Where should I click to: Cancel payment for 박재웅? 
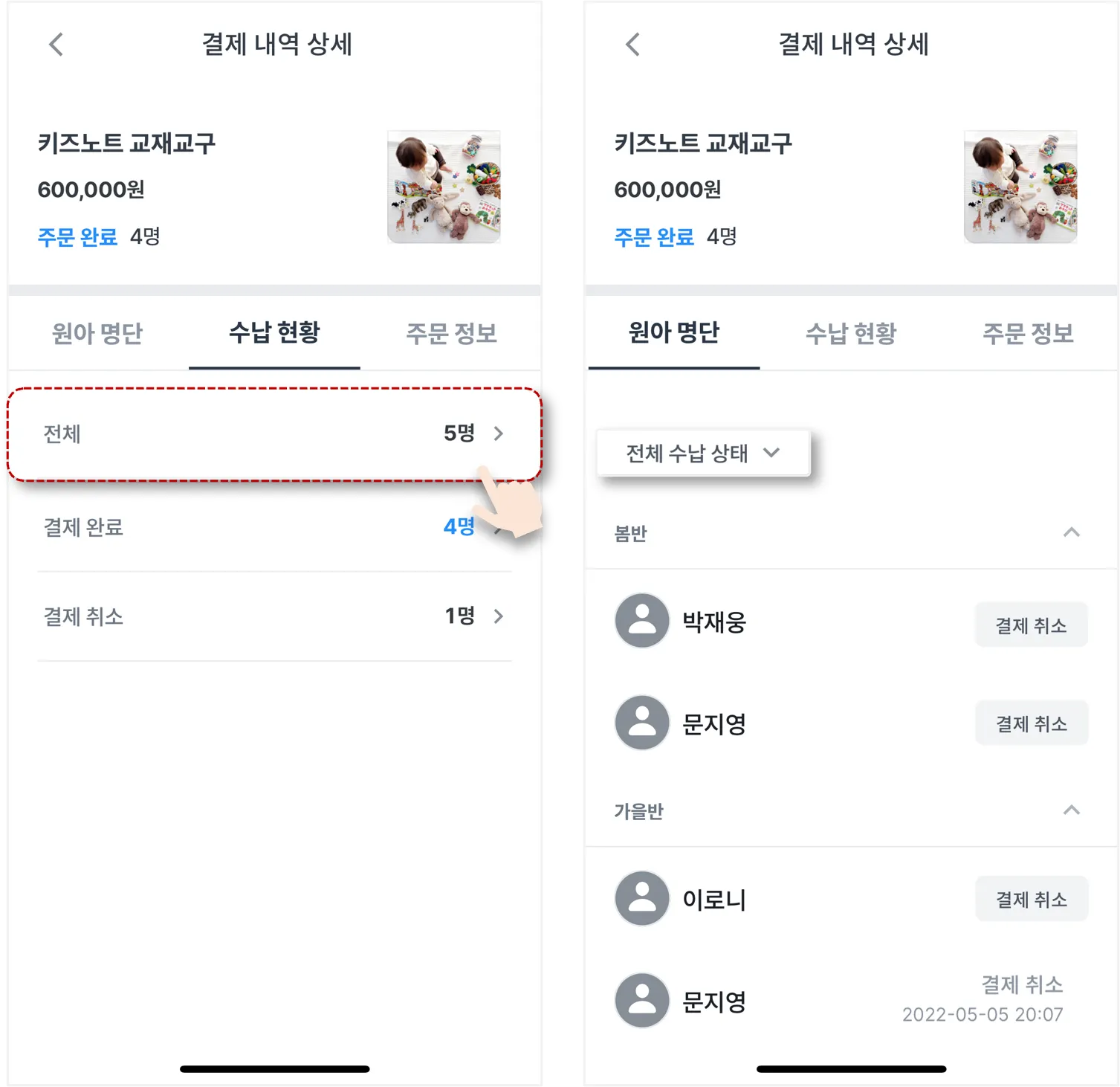point(1032,625)
